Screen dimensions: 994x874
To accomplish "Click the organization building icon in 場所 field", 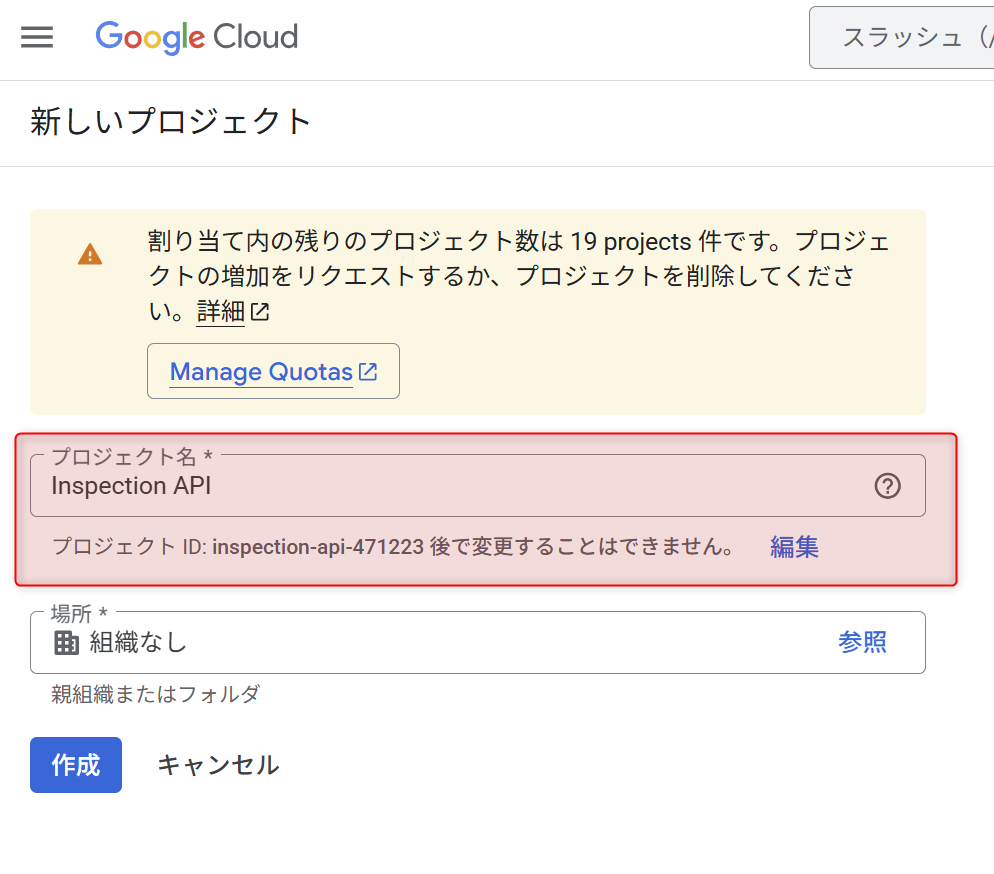I will pyautogui.click(x=64, y=642).
